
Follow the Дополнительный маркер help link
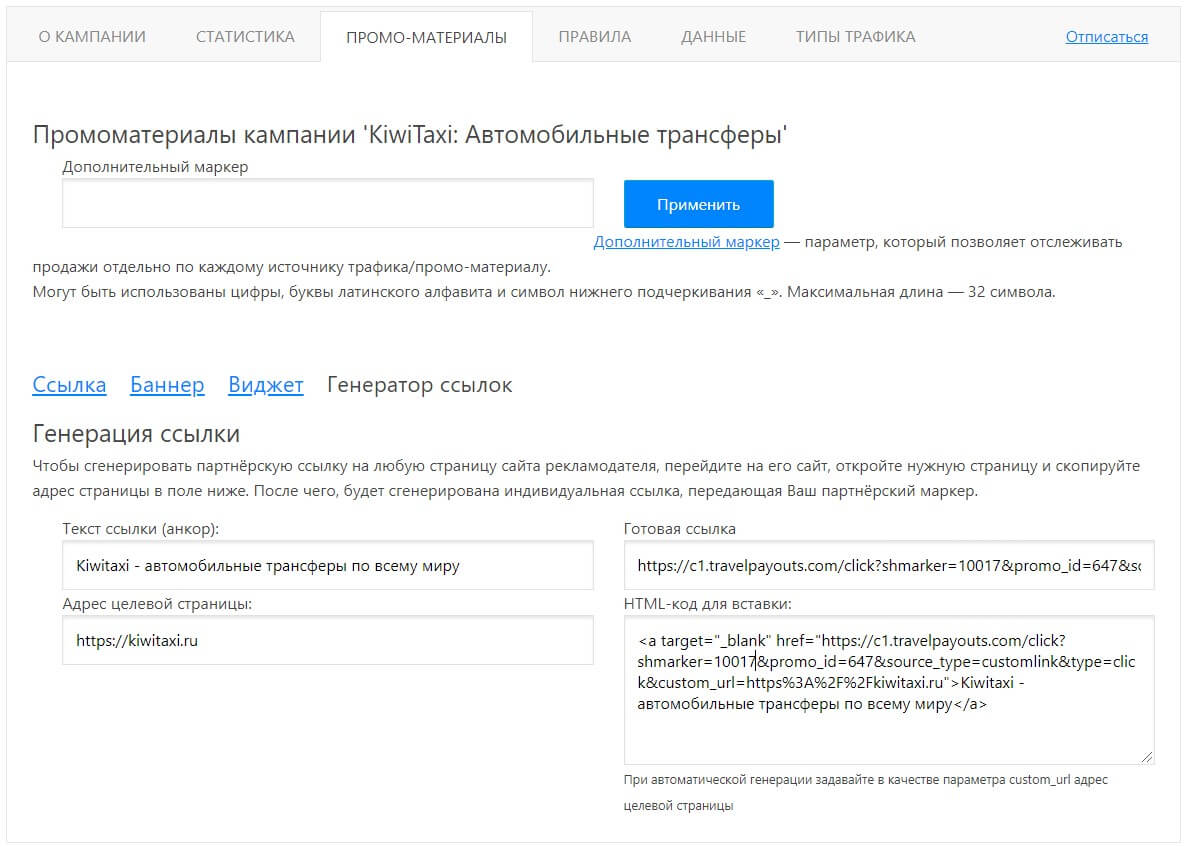pos(686,242)
